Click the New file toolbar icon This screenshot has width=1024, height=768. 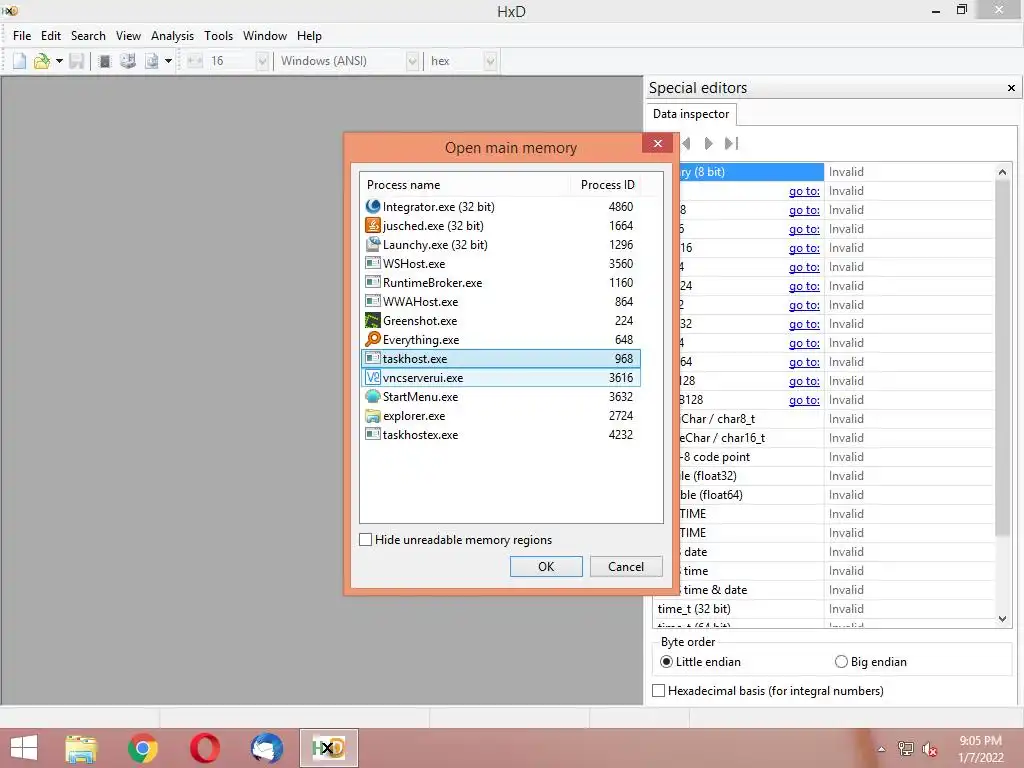[20, 61]
